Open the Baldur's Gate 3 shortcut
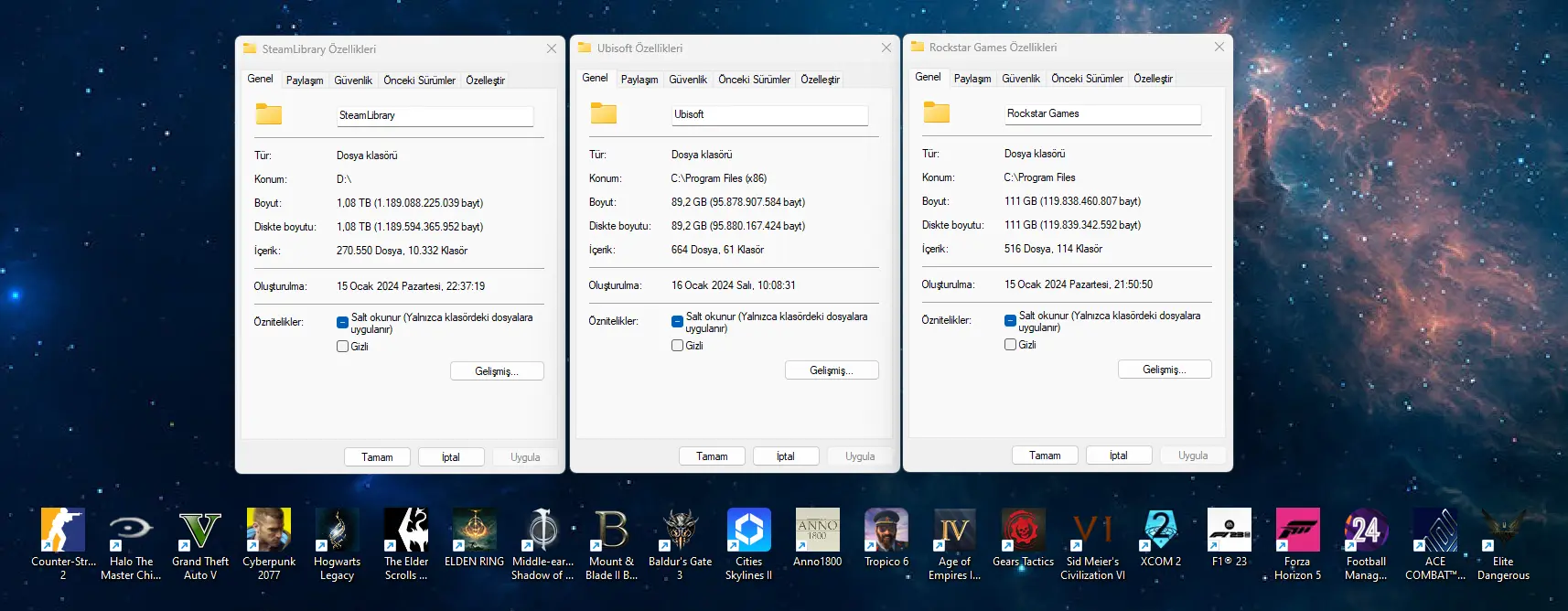Image resolution: width=1568 pixels, height=611 pixels. pyautogui.click(x=680, y=544)
